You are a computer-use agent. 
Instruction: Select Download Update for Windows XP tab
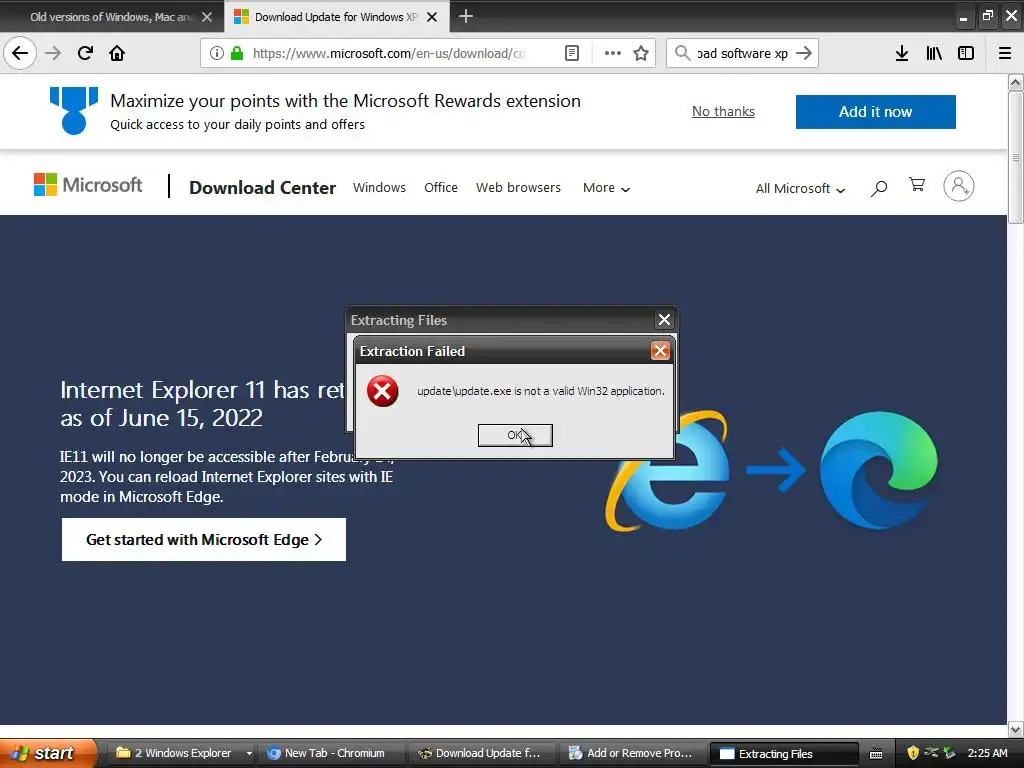(x=335, y=17)
